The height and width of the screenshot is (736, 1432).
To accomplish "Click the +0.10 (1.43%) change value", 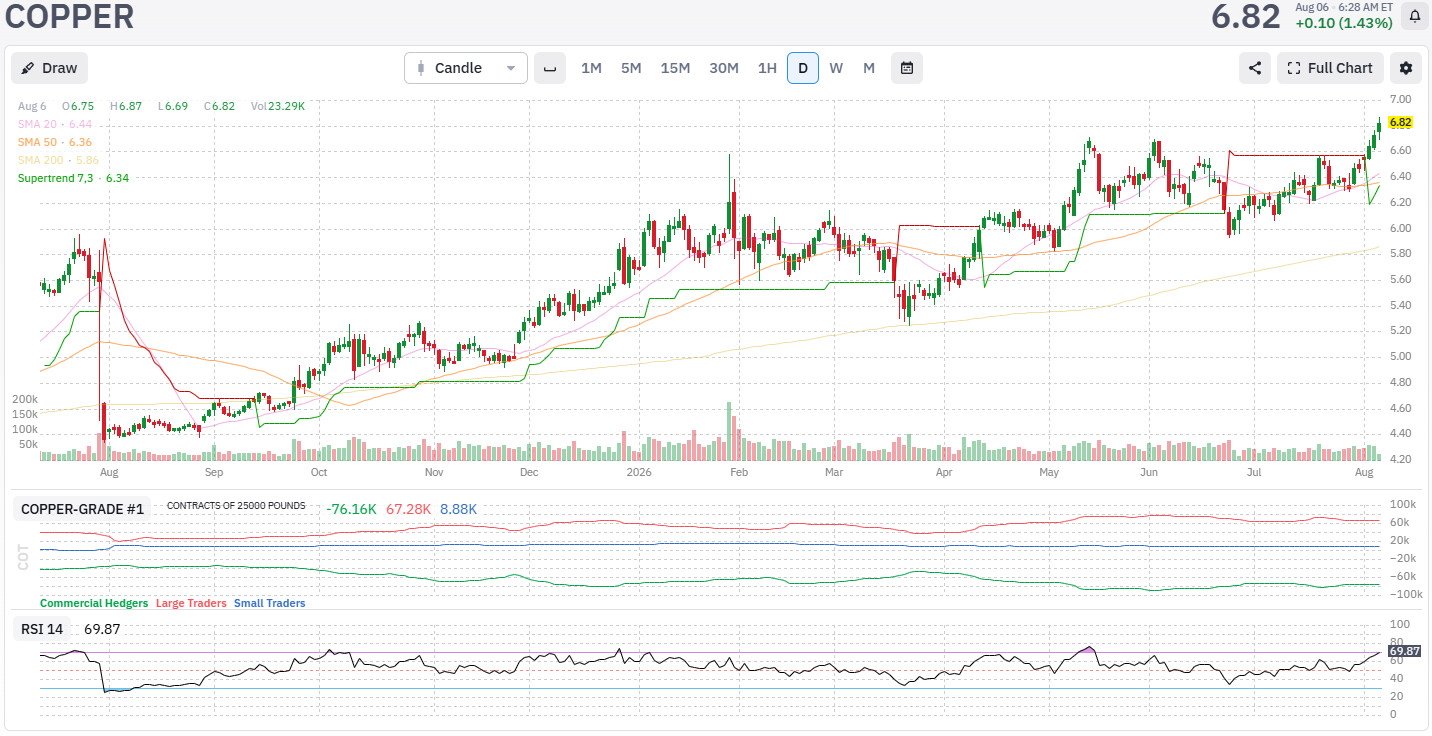I will pos(1344,24).
